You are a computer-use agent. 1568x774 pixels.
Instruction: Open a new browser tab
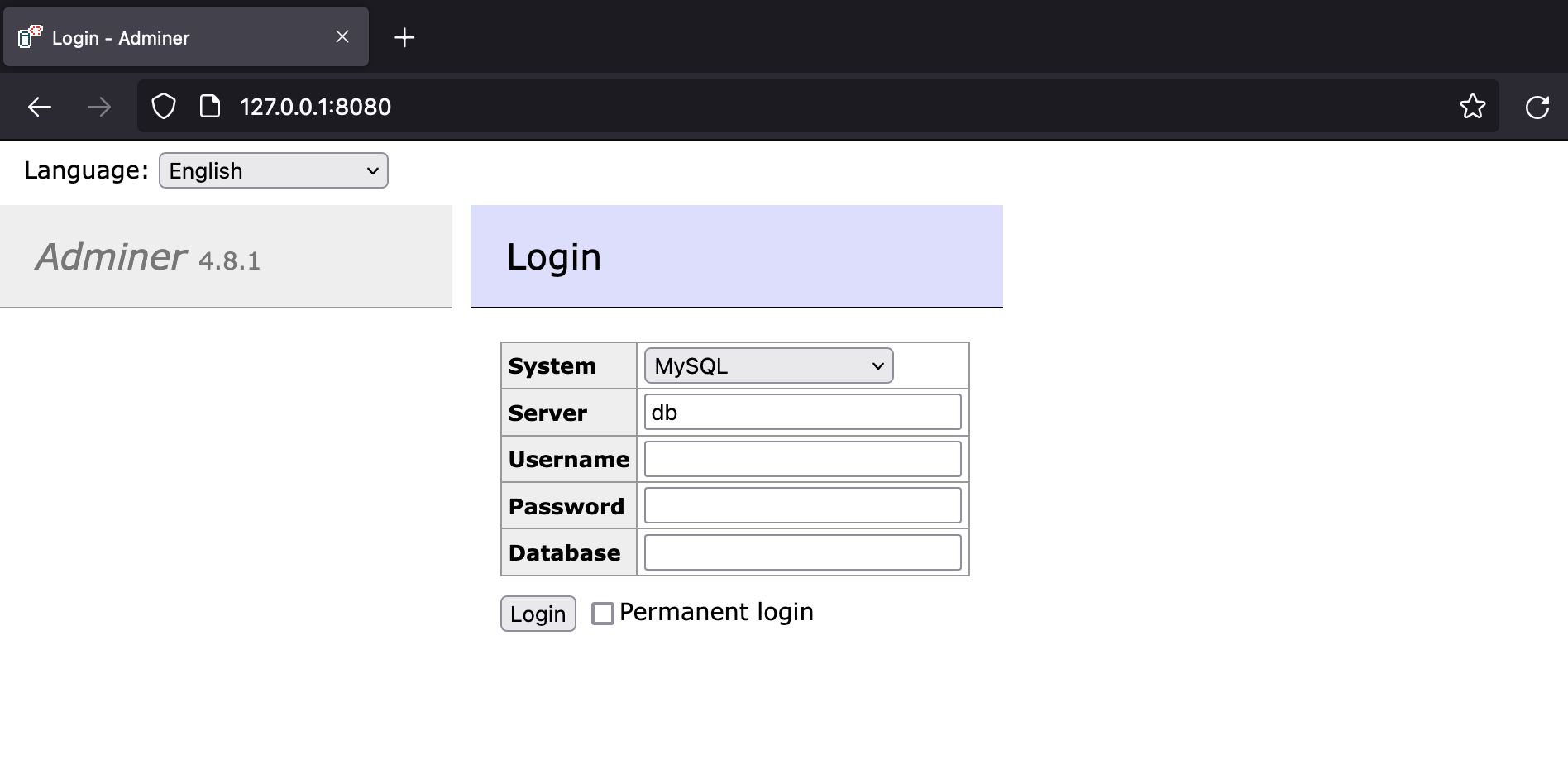[x=404, y=36]
